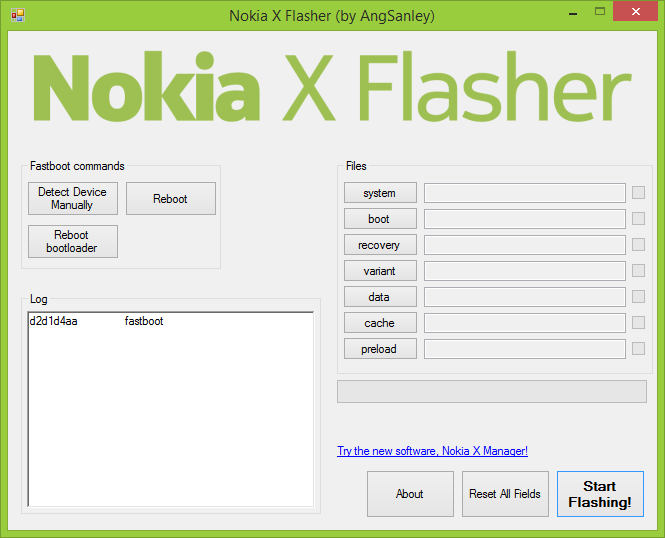Browse for the variant image file
Screen dimensions: 665x538
380,270
